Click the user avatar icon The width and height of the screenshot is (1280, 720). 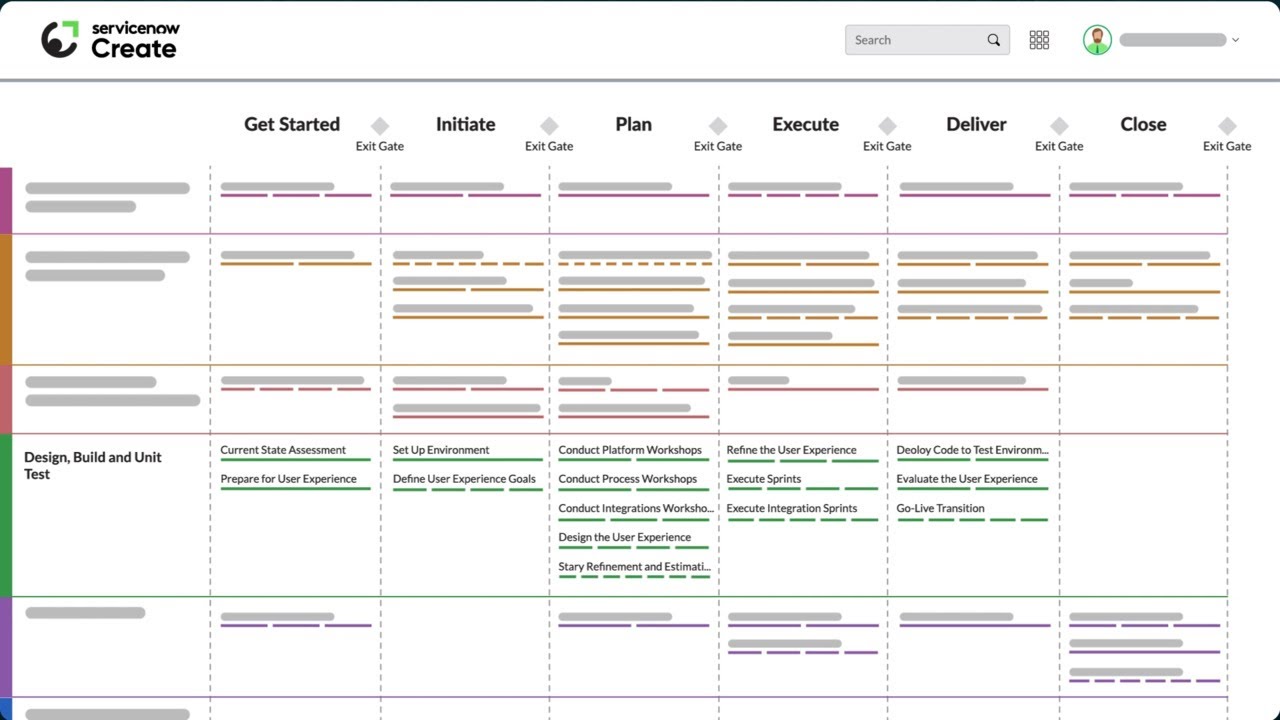(1097, 40)
